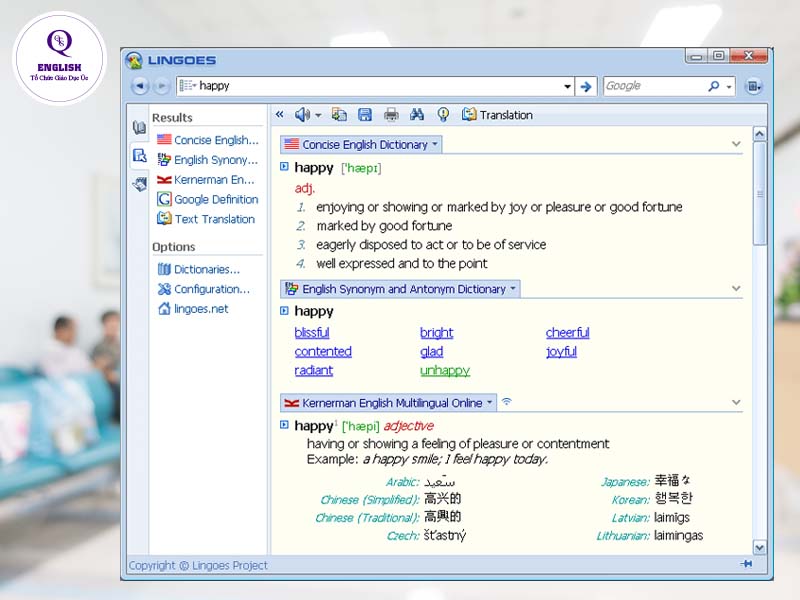Click the Google search magnifier icon
Viewport: 800px width, 600px height.
point(714,86)
